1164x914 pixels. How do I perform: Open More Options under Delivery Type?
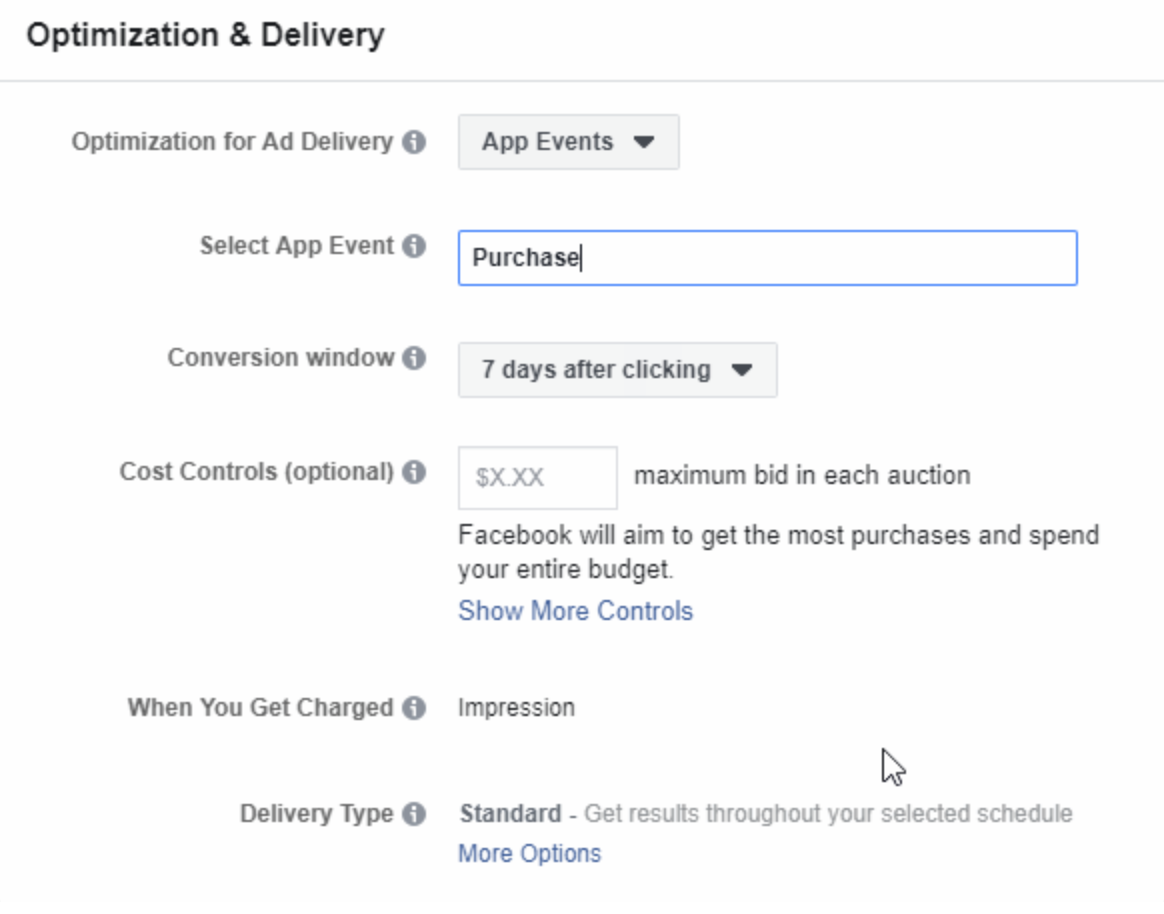tap(529, 854)
